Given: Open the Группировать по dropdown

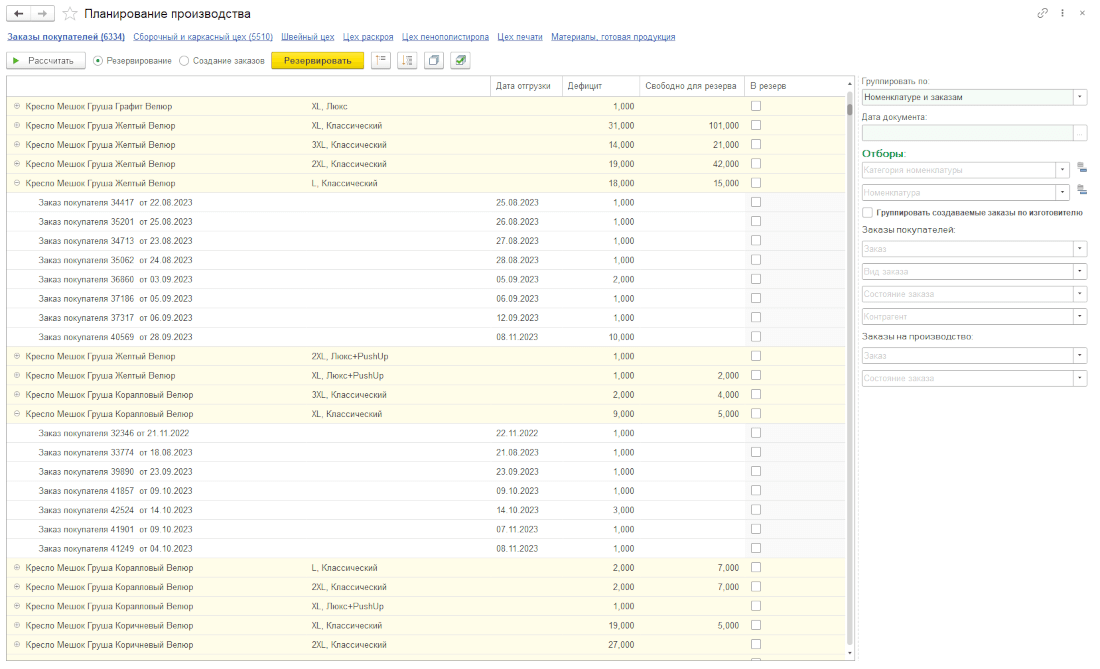Looking at the screenshot, I should click(x=1080, y=97).
